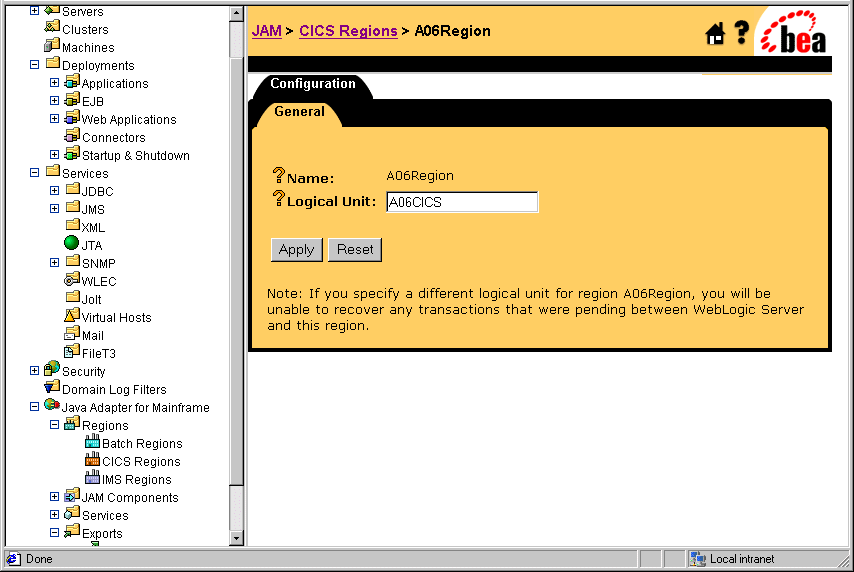Click the Connectors icon
This screenshot has width=854, height=572.
pyautogui.click(x=72, y=136)
